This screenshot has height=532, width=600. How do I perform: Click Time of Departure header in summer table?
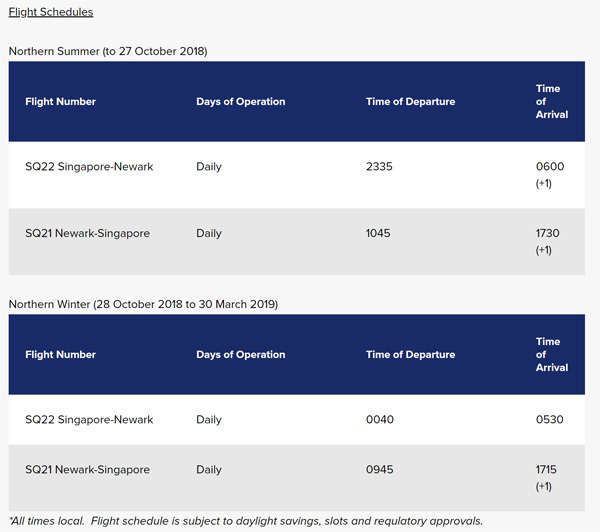click(x=410, y=102)
